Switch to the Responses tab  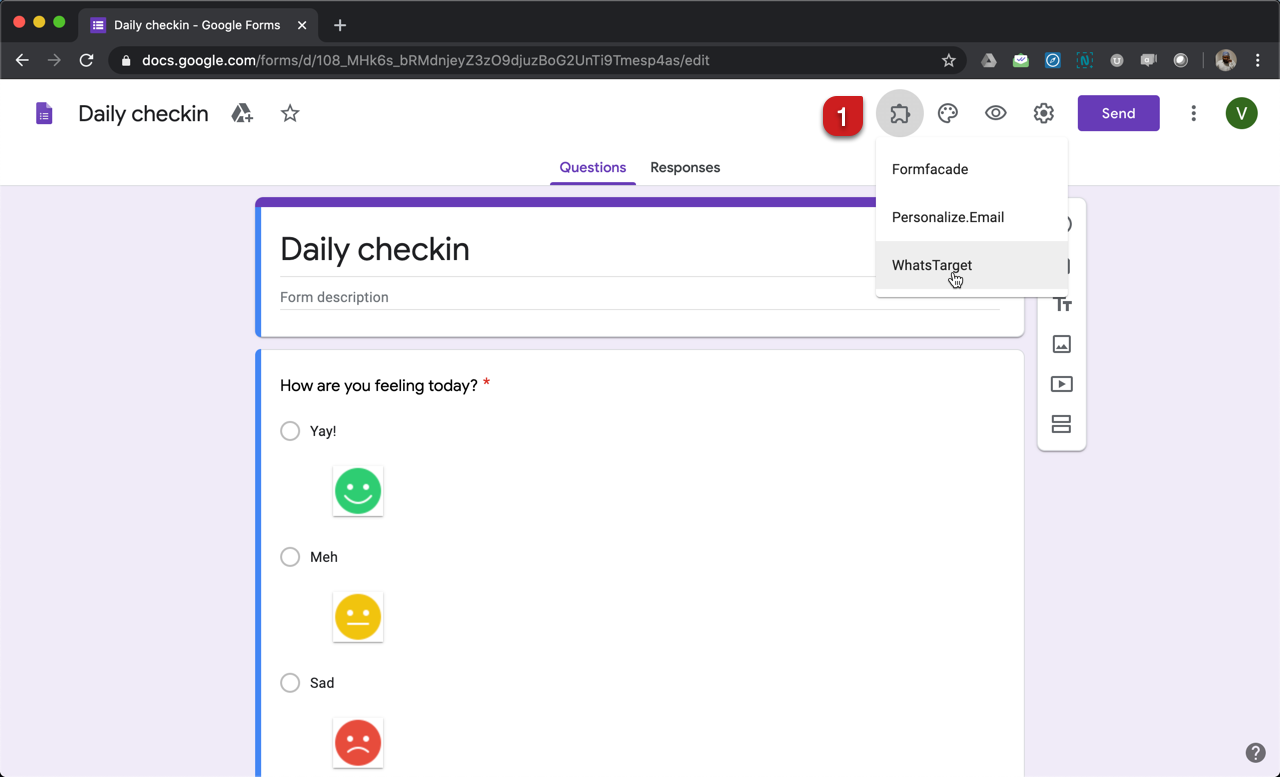(685, 168)
